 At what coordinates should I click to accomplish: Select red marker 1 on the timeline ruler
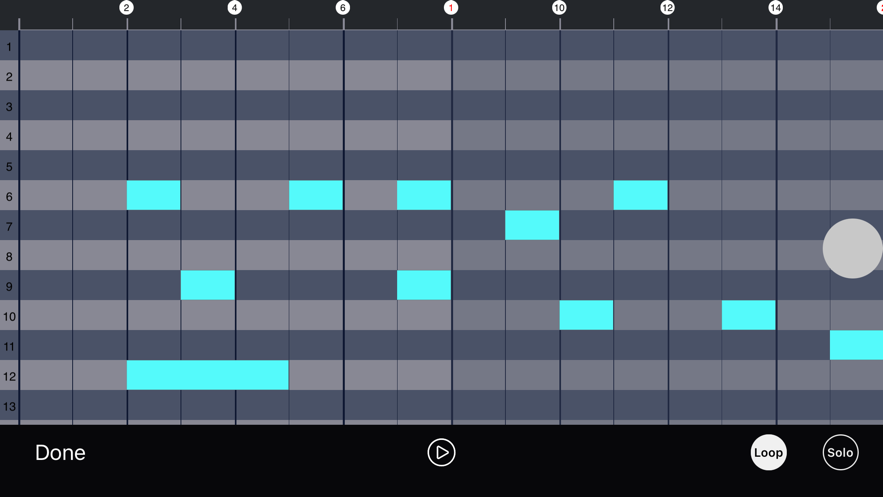[x=451, y=8]
